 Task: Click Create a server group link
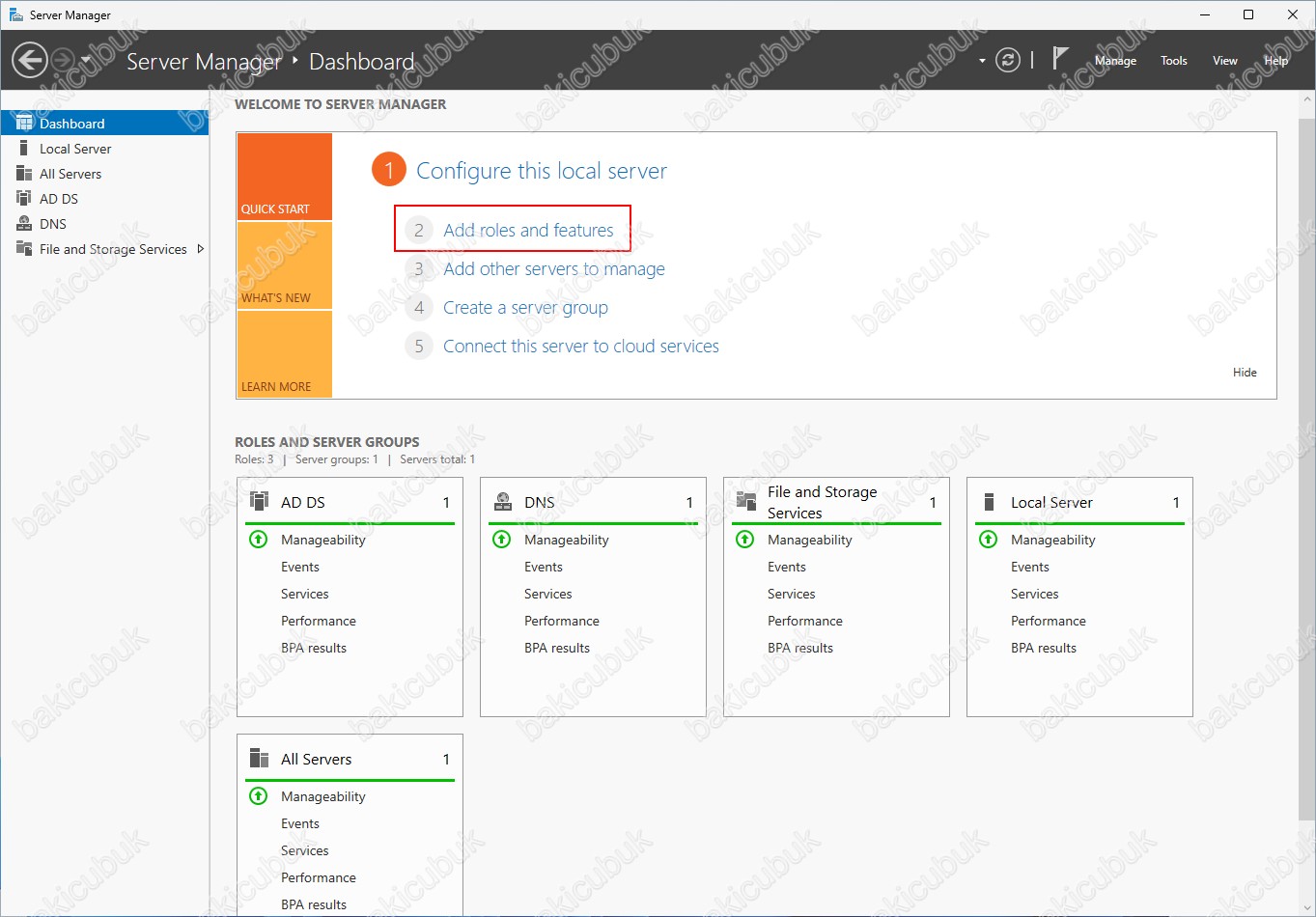pyautogui.click(x=525, y=308)
